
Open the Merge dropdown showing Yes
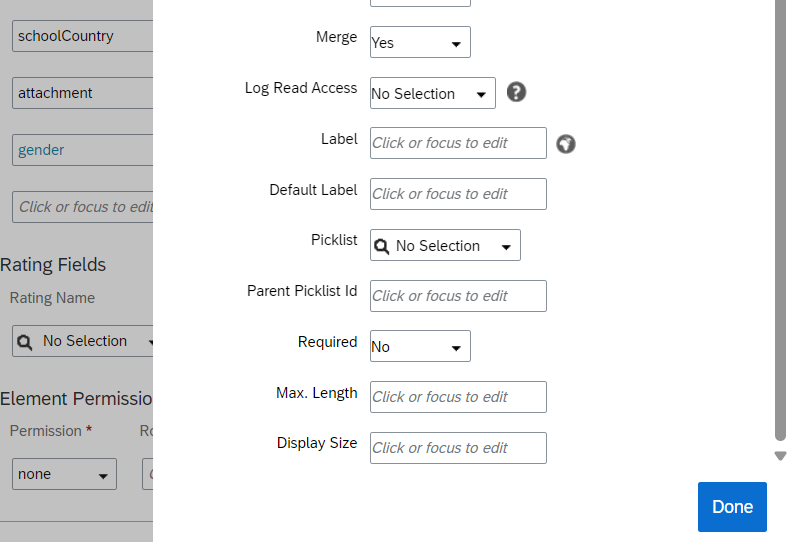click(x=420, y=42)
